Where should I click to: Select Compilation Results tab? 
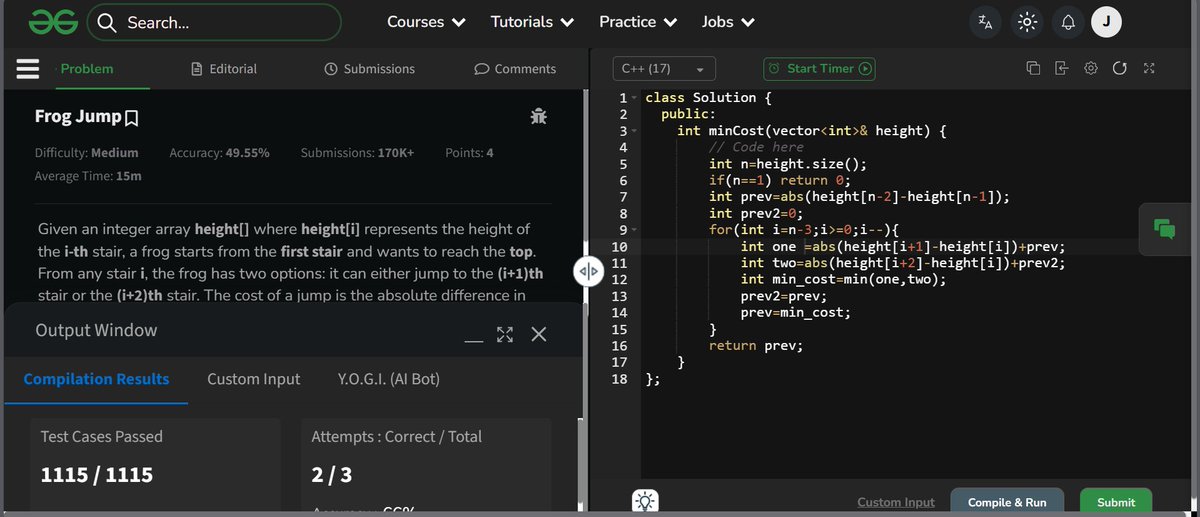96,379
